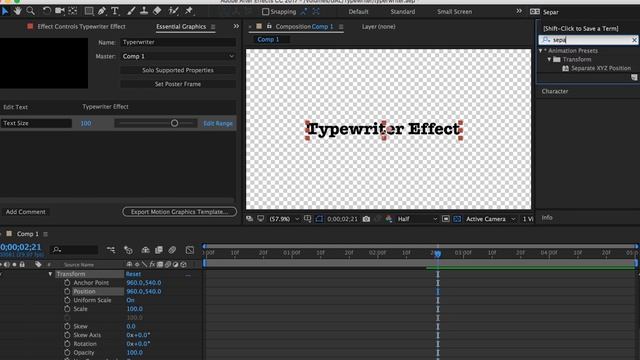Click the transparency grid toggle icon in viewer
The height and width of the screenshot is (360, 640).
pos(457,219)
